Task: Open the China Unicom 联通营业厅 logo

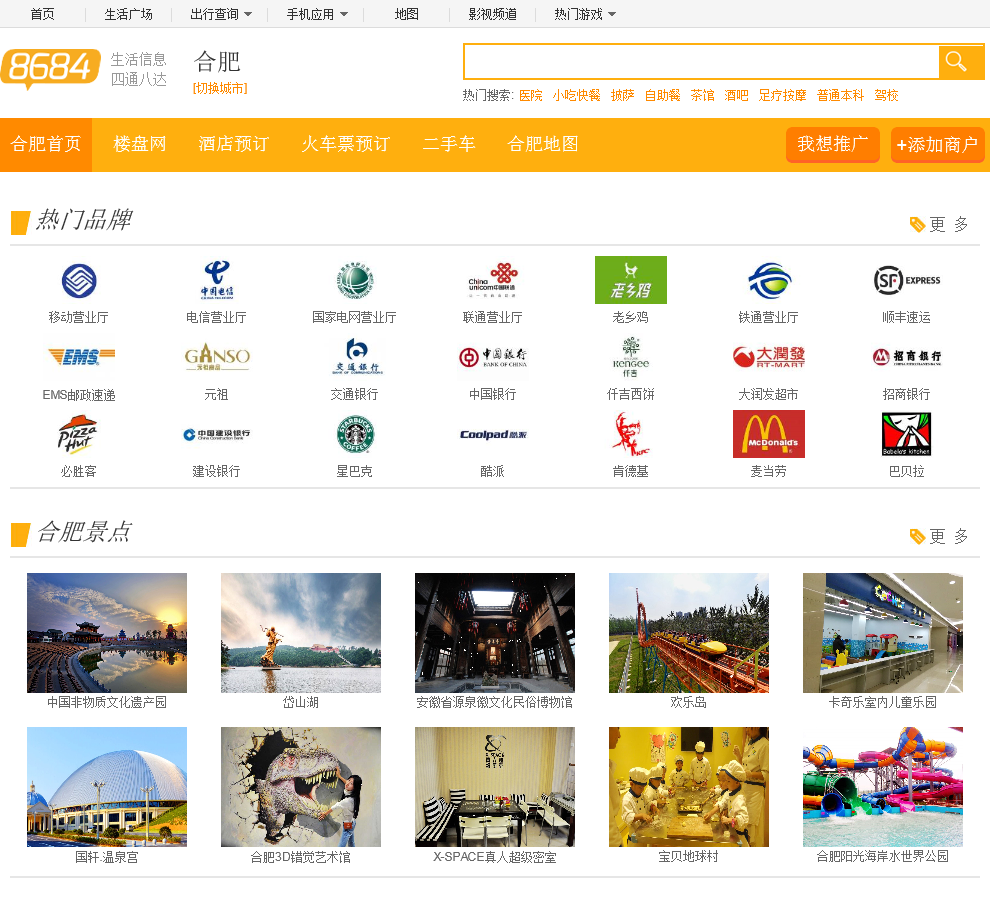Action: point(492,280)
